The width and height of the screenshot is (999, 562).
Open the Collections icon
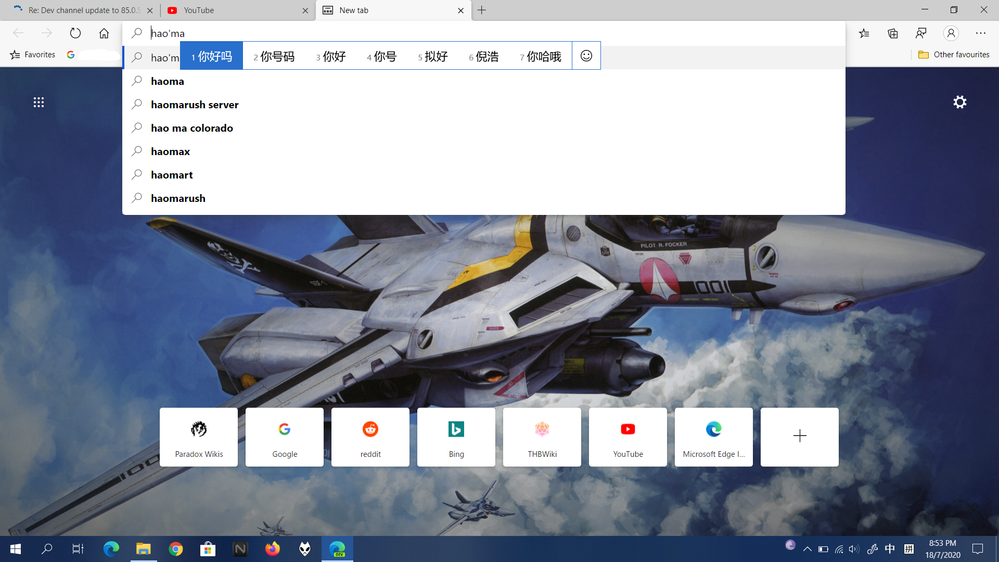[893, 33]
